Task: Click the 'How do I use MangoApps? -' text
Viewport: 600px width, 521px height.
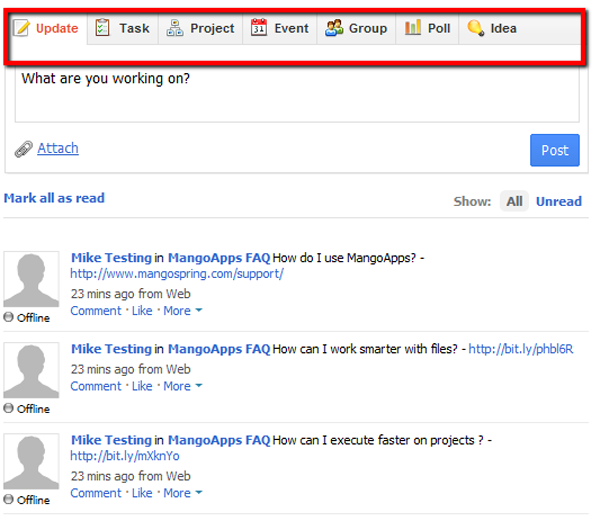Action: [349, 258]
